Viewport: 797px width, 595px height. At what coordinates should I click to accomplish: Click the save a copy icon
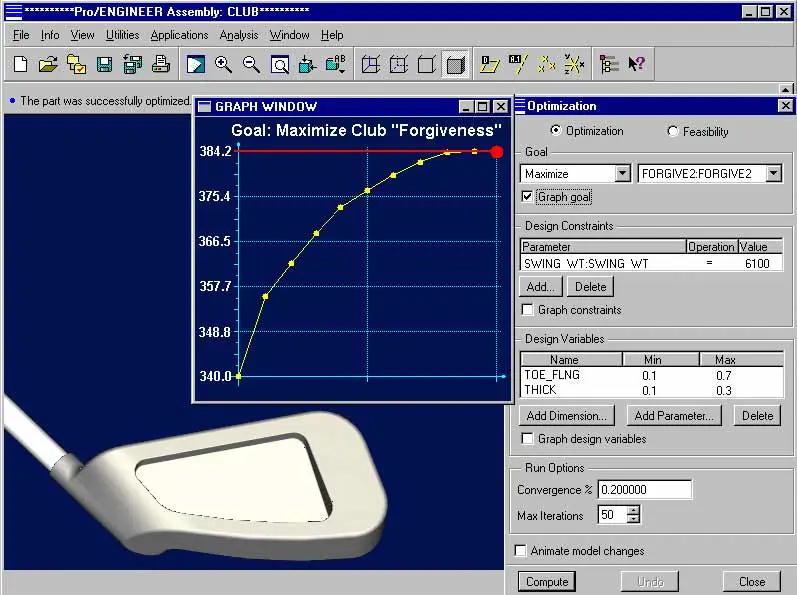coord(133,65)
